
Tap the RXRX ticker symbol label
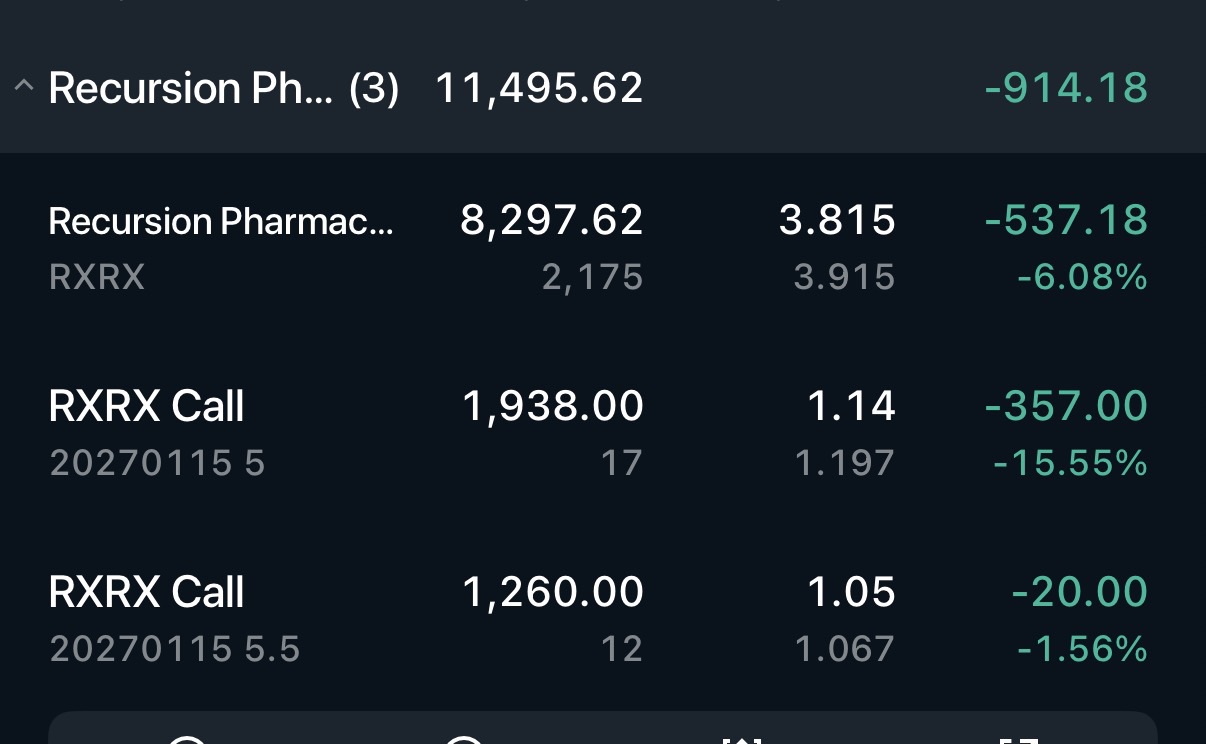pos(97,277)
